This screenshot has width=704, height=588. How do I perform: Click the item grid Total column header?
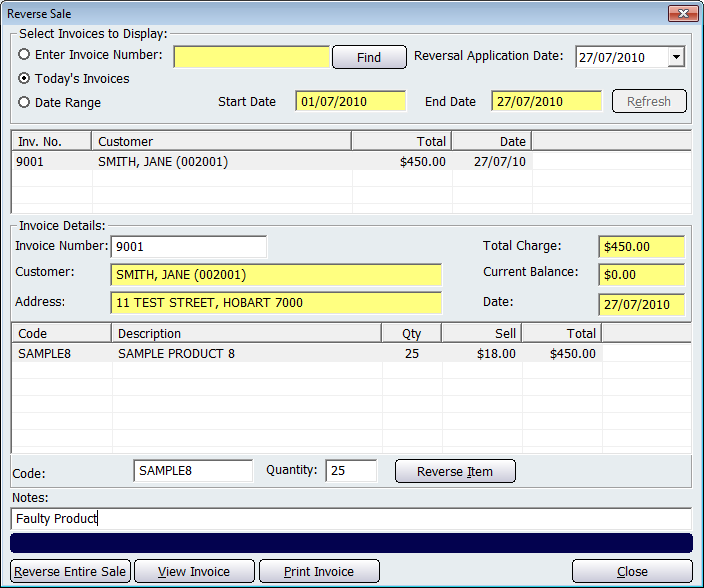(x=562, y=333)
